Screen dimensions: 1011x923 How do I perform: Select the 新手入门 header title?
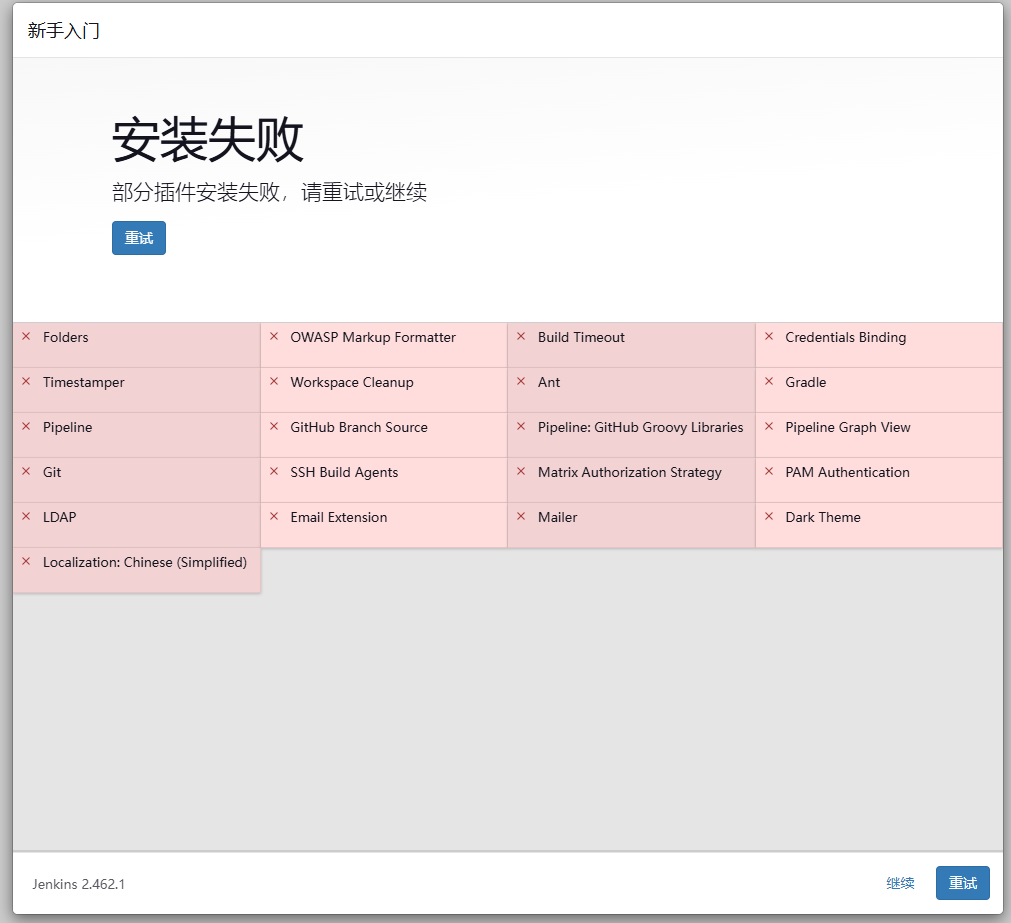[x=63, y=31]
